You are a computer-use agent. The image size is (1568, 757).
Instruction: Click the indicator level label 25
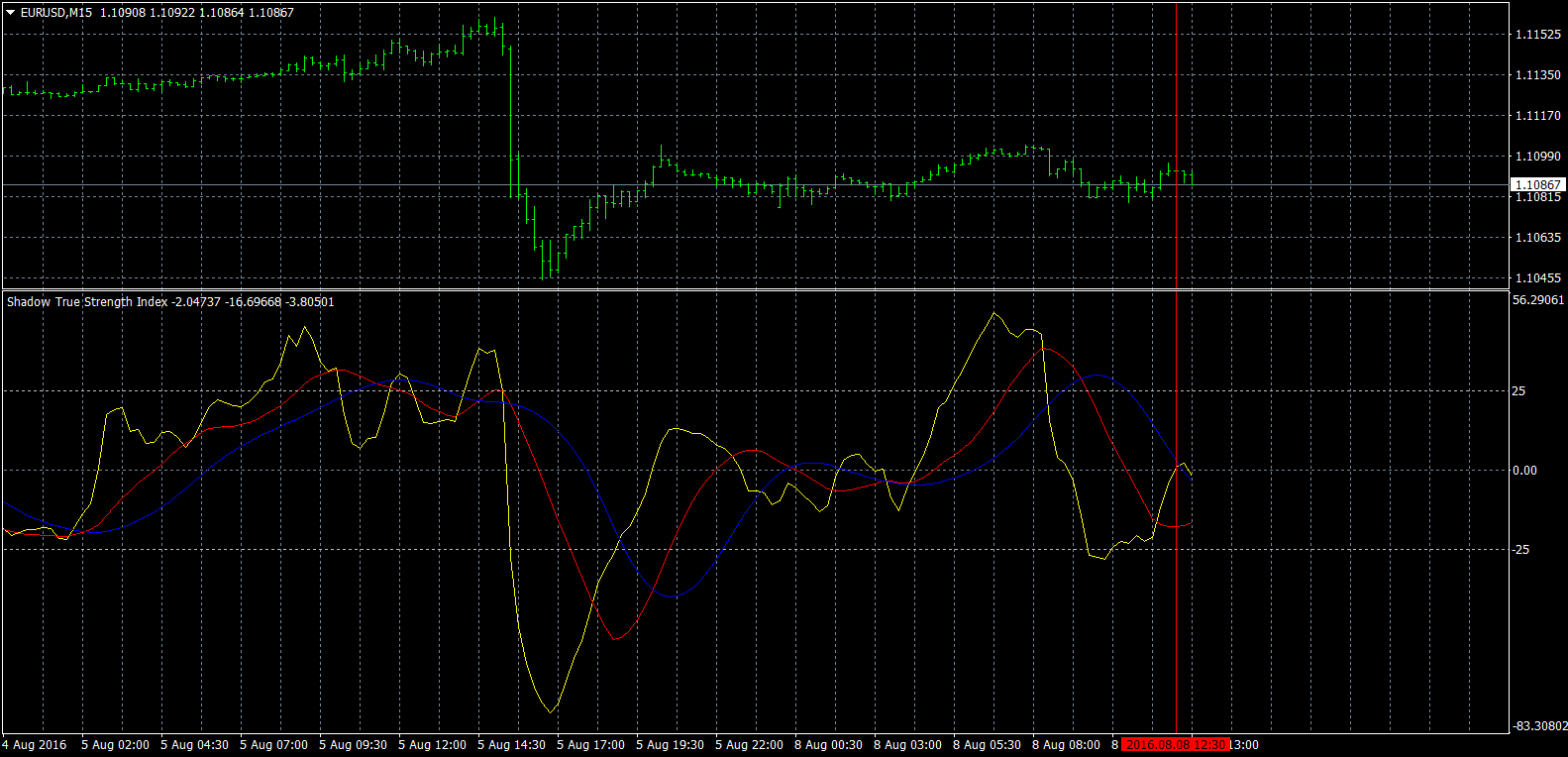pyautogui.click(x=1518, y=391)
